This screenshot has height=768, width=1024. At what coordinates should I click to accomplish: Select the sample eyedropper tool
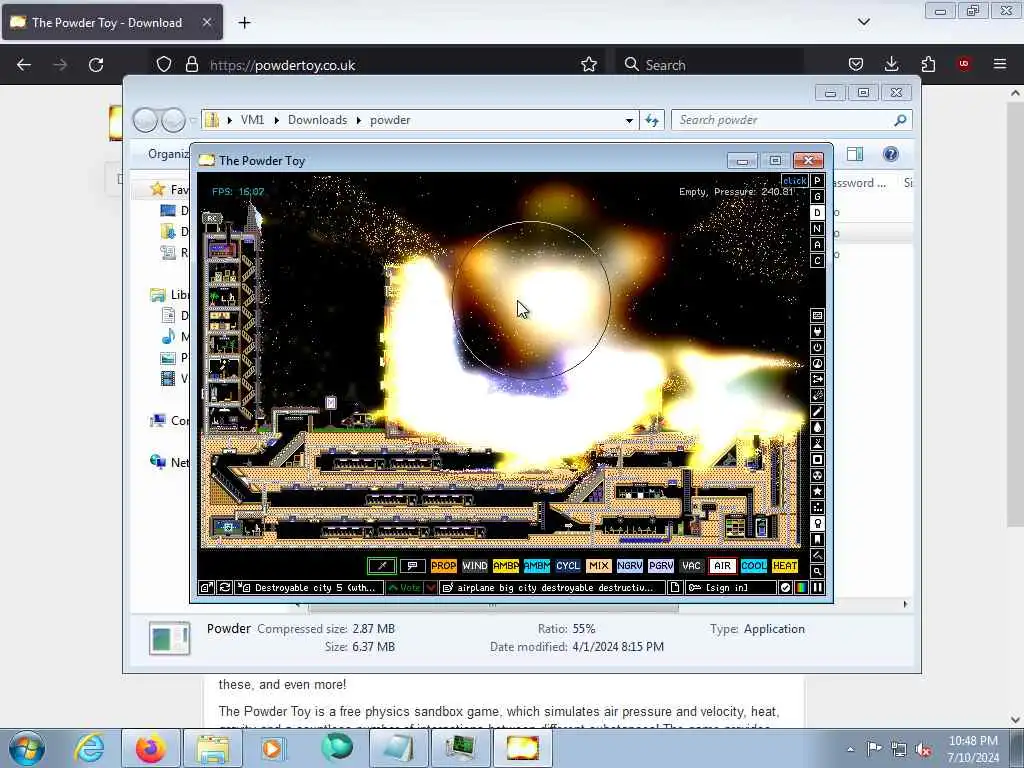coord(382,566)
